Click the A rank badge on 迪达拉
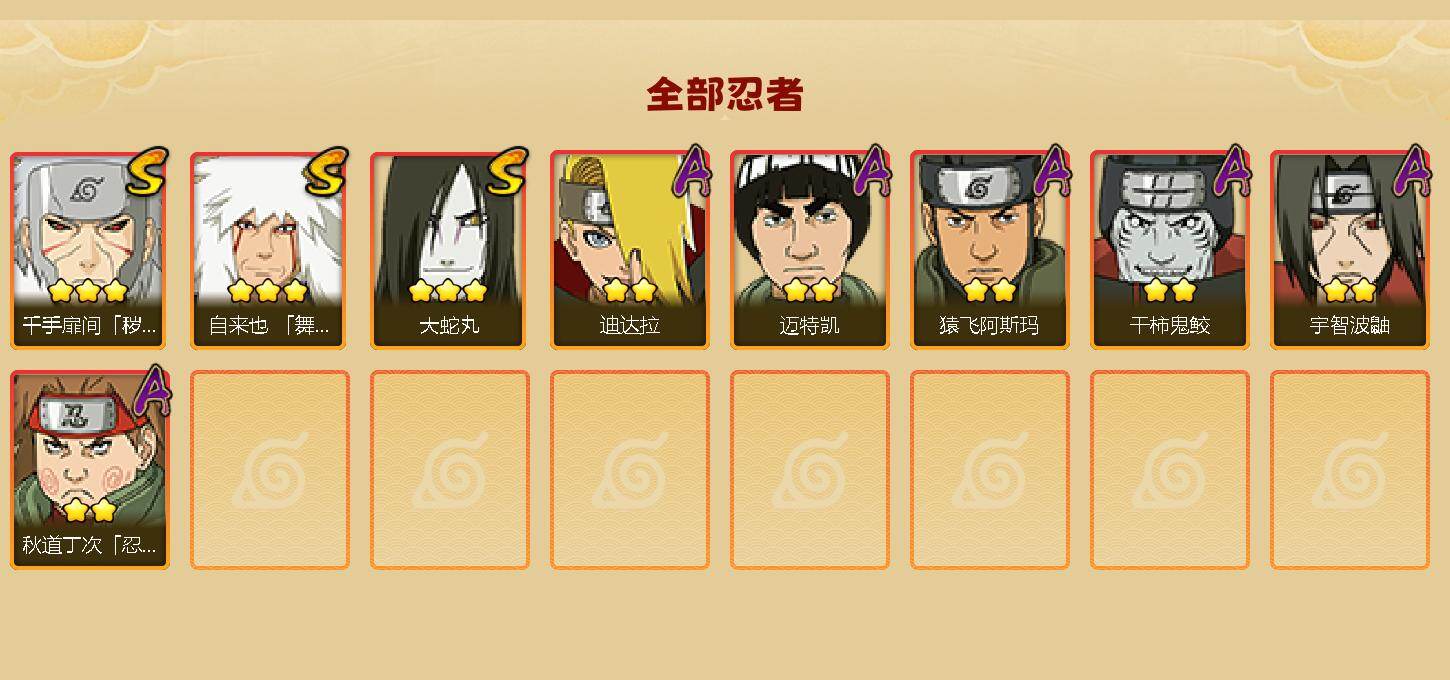 coord(692,172)
